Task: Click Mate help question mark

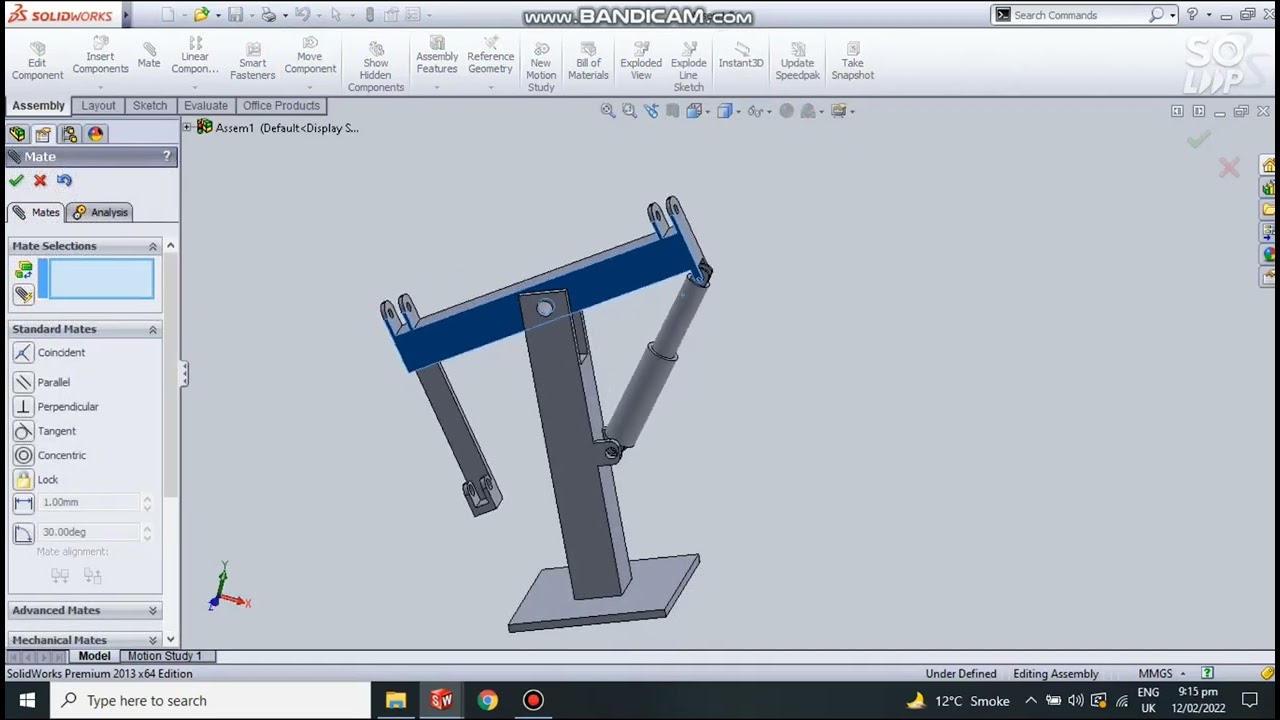Action: coord(167,156)
